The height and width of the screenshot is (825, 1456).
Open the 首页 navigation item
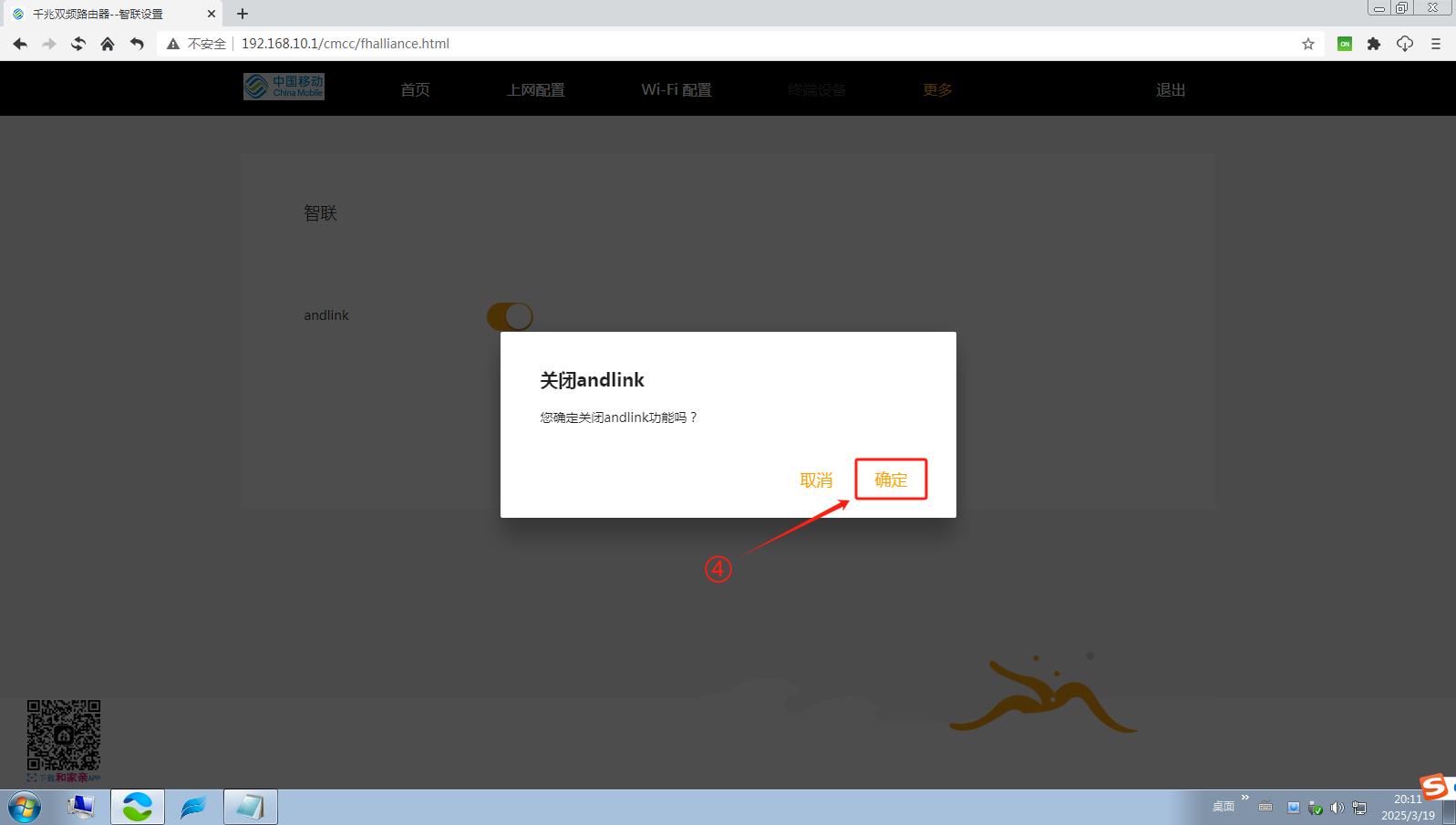tap(415, 89)
